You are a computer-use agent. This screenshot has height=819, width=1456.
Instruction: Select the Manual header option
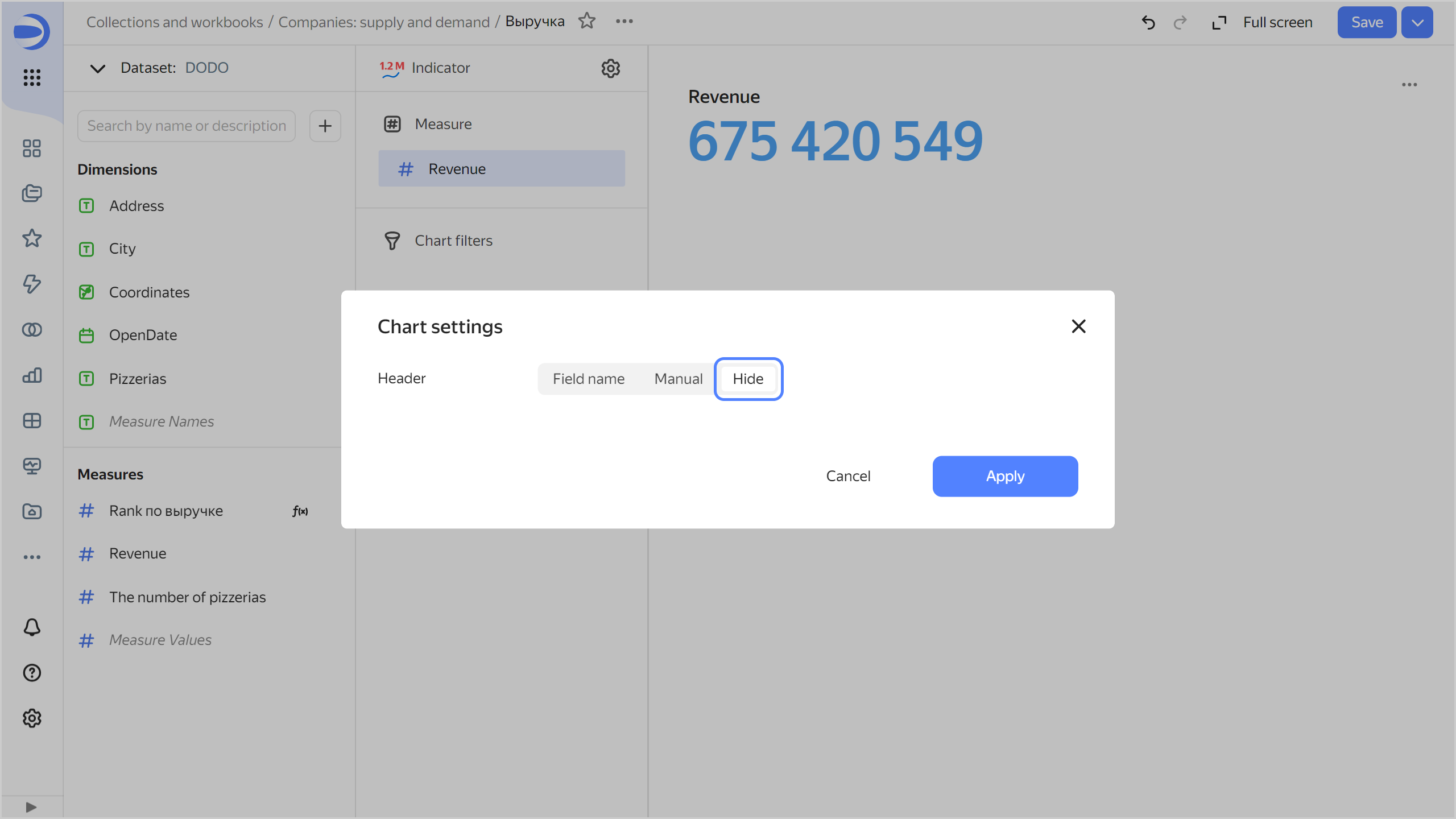click(678, 378)
